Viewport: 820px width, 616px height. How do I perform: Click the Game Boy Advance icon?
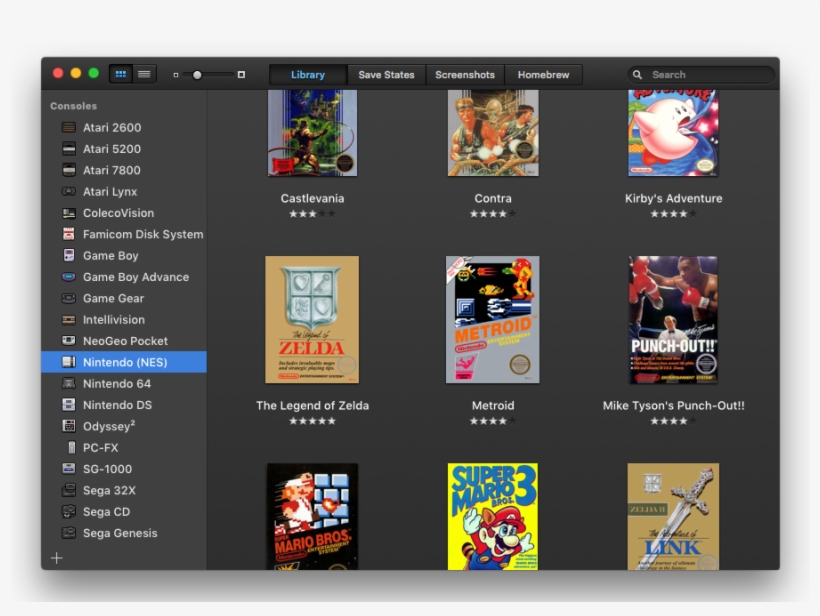point(69,277)
